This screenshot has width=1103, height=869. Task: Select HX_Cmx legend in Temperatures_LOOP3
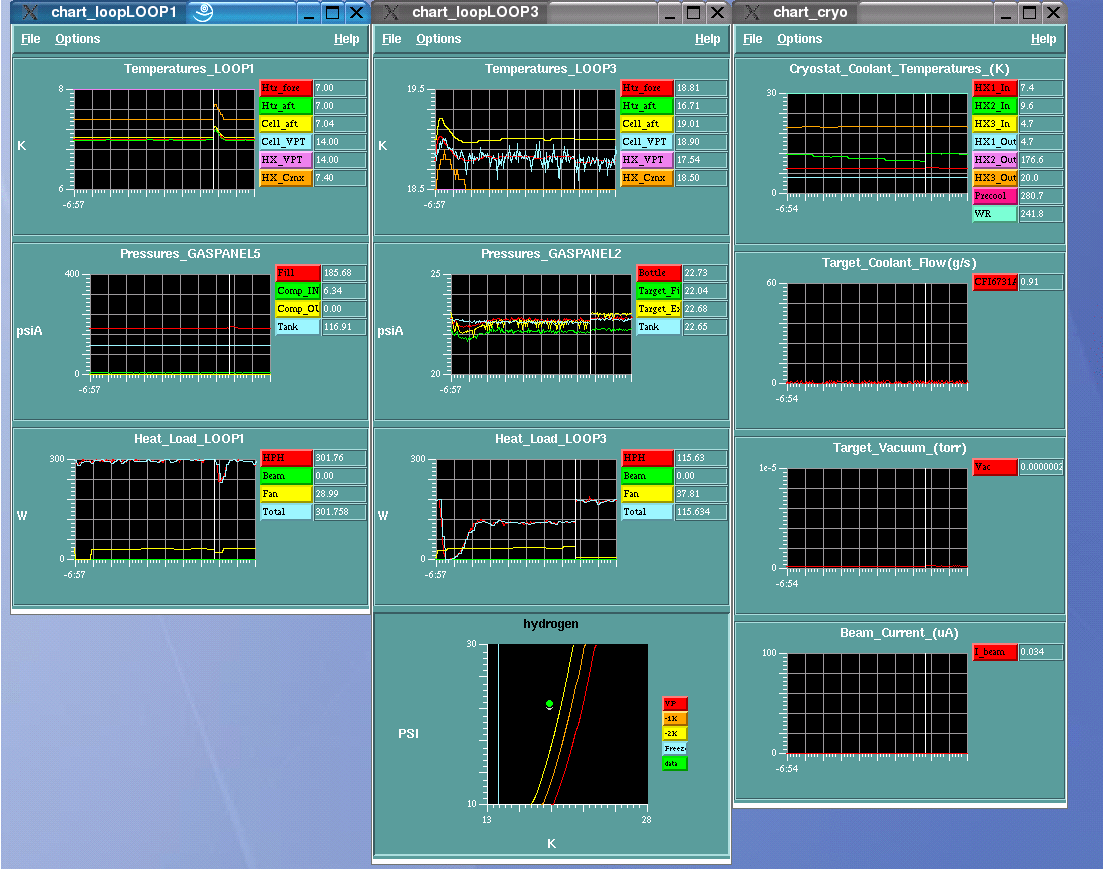(x=647, y=178)
